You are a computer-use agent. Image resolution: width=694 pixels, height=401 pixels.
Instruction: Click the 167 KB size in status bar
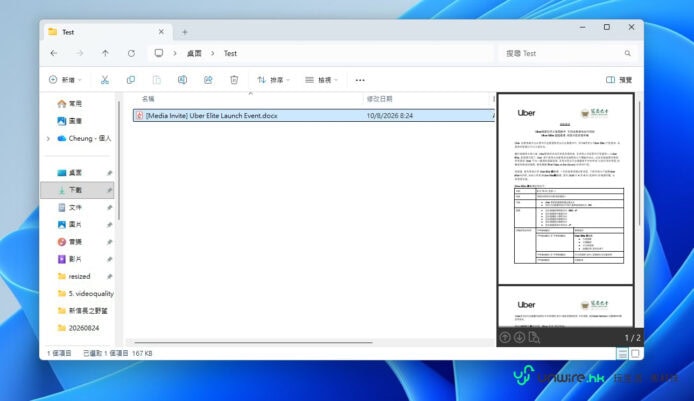tap(142, 353)
